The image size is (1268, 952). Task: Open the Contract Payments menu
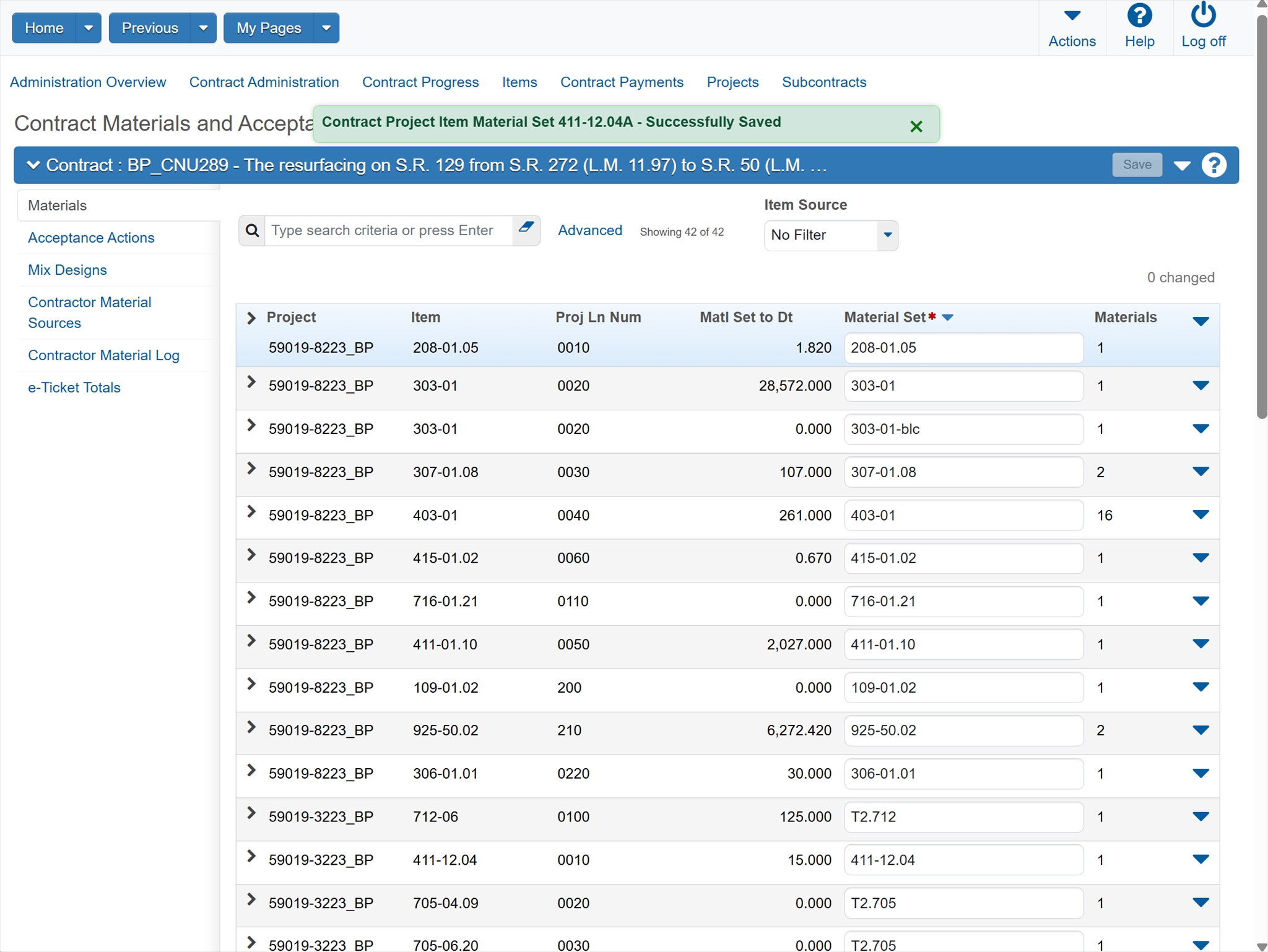point(621,82)
